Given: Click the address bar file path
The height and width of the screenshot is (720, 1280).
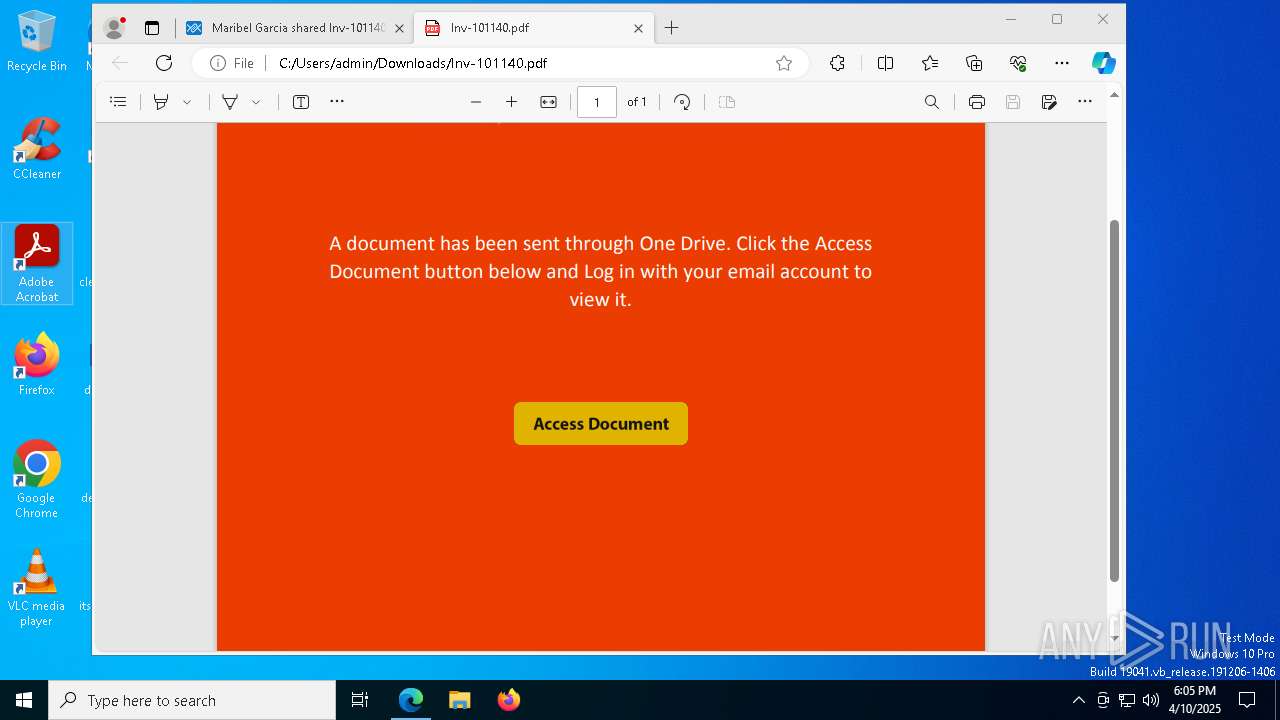Looking at the screenshot, I should pos(413,63).
